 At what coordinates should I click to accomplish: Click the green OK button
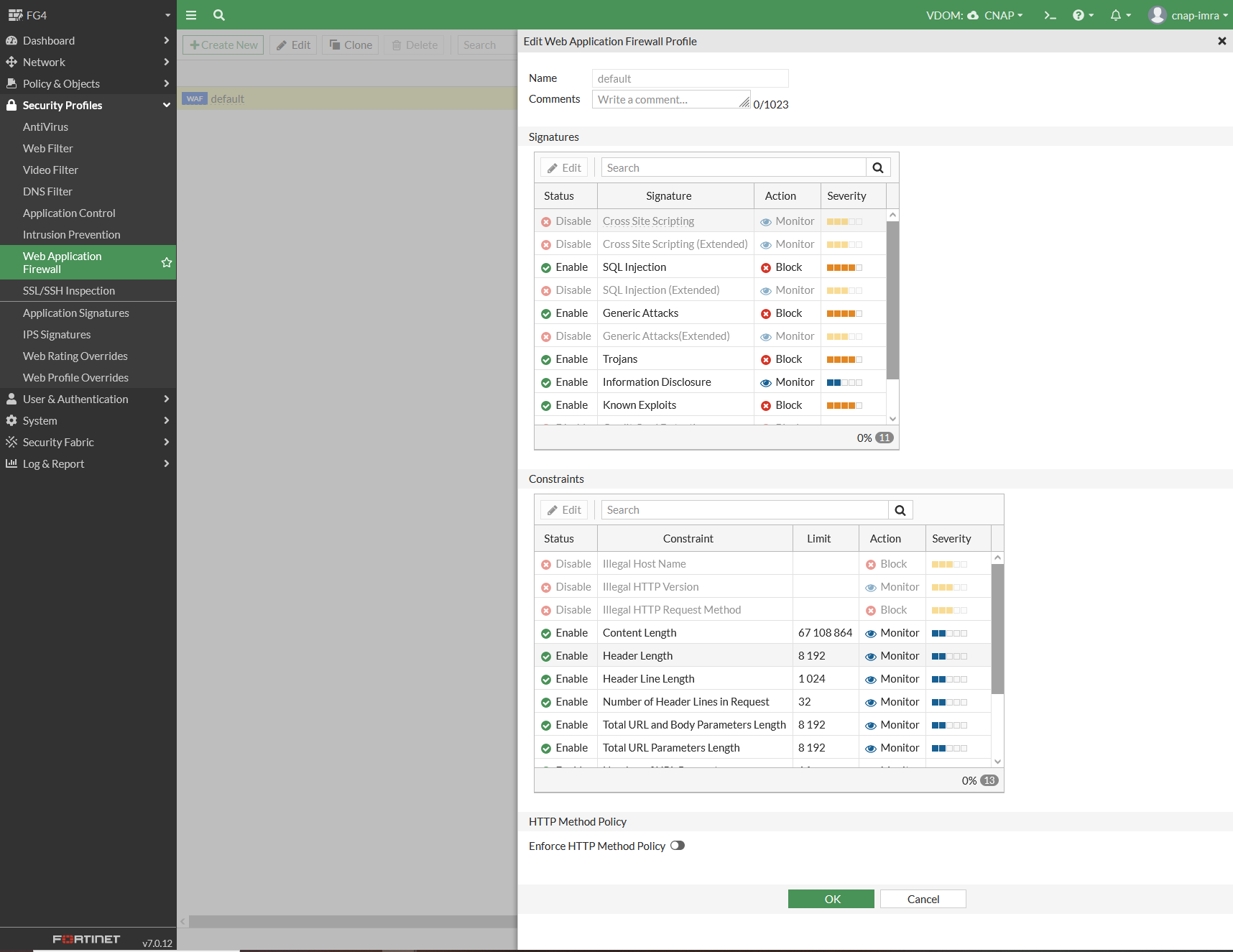coord(831,899)
